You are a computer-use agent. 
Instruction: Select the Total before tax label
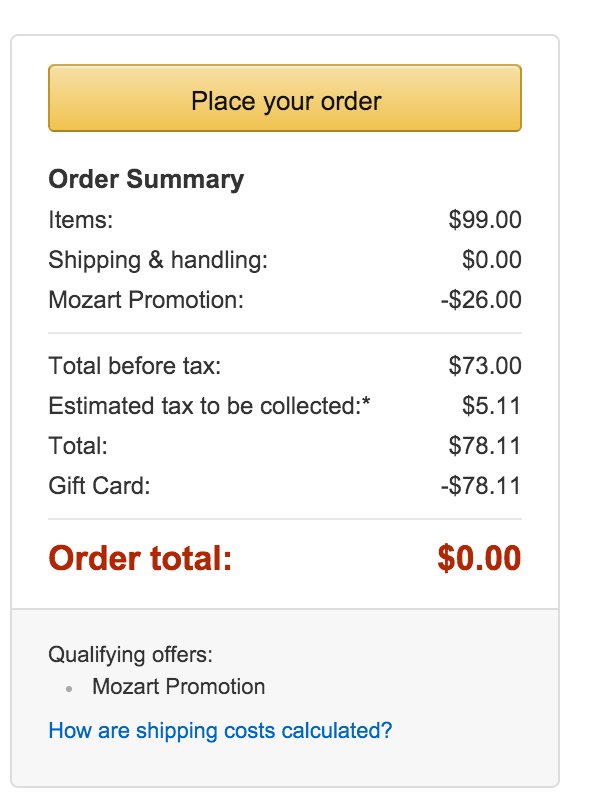tap(135, 366)
